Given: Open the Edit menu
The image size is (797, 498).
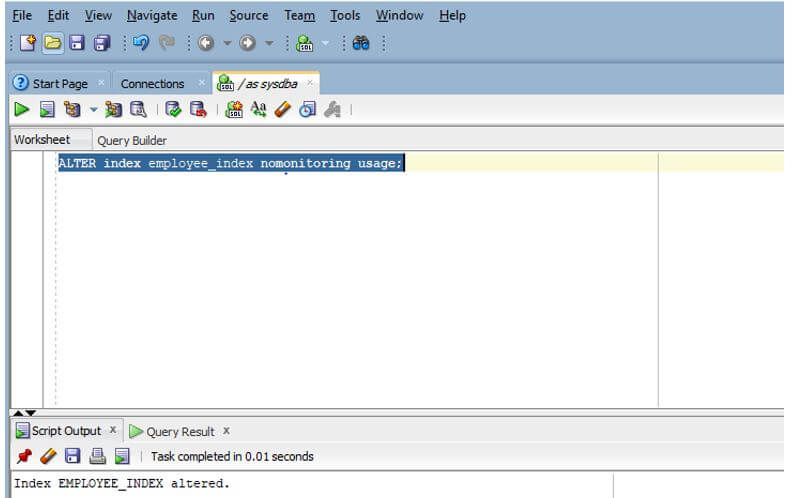Looking at the screenshot, I should 58,16.
